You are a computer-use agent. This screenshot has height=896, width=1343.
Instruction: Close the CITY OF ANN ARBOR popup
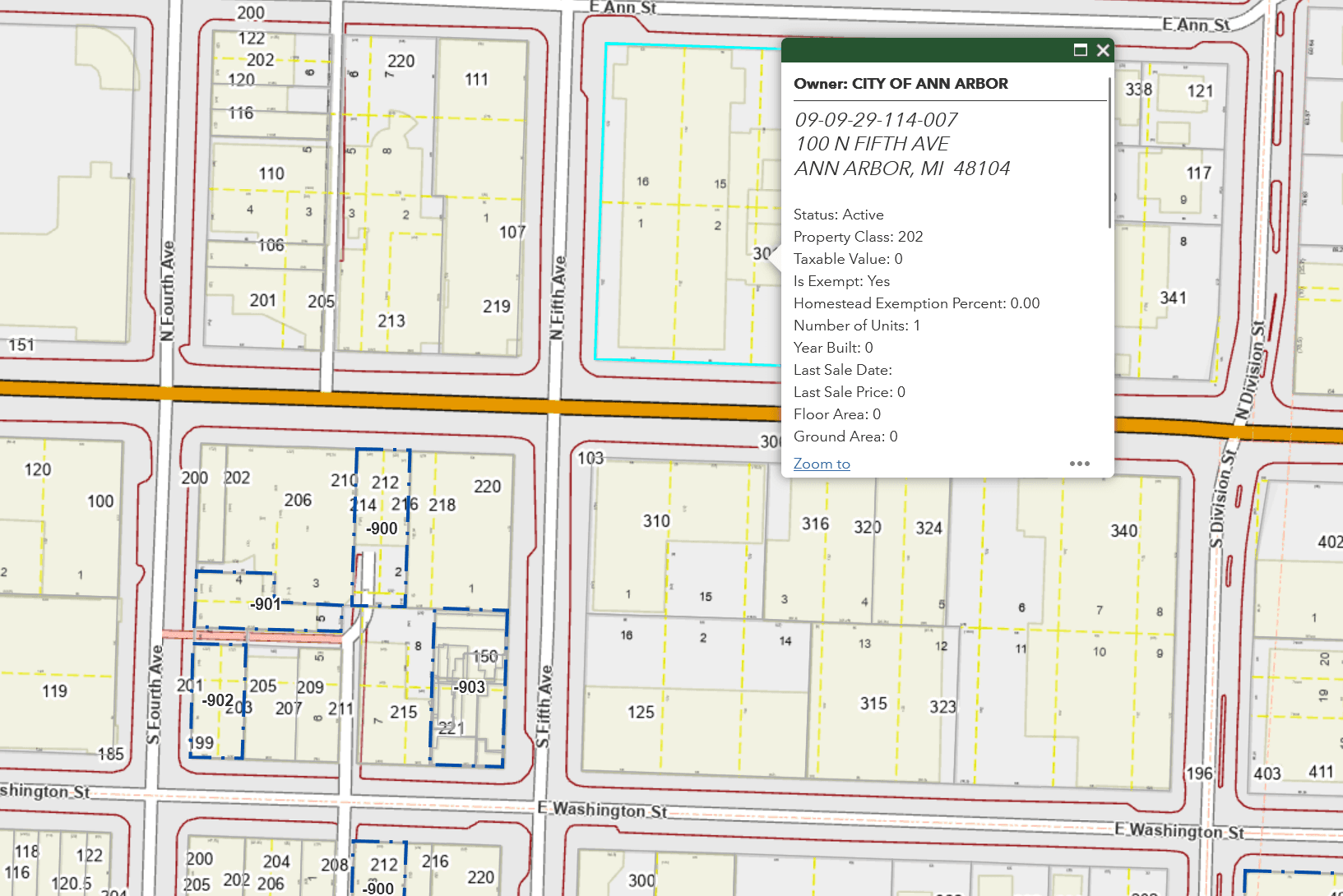pyautogui.click(x=1103, y=50)
